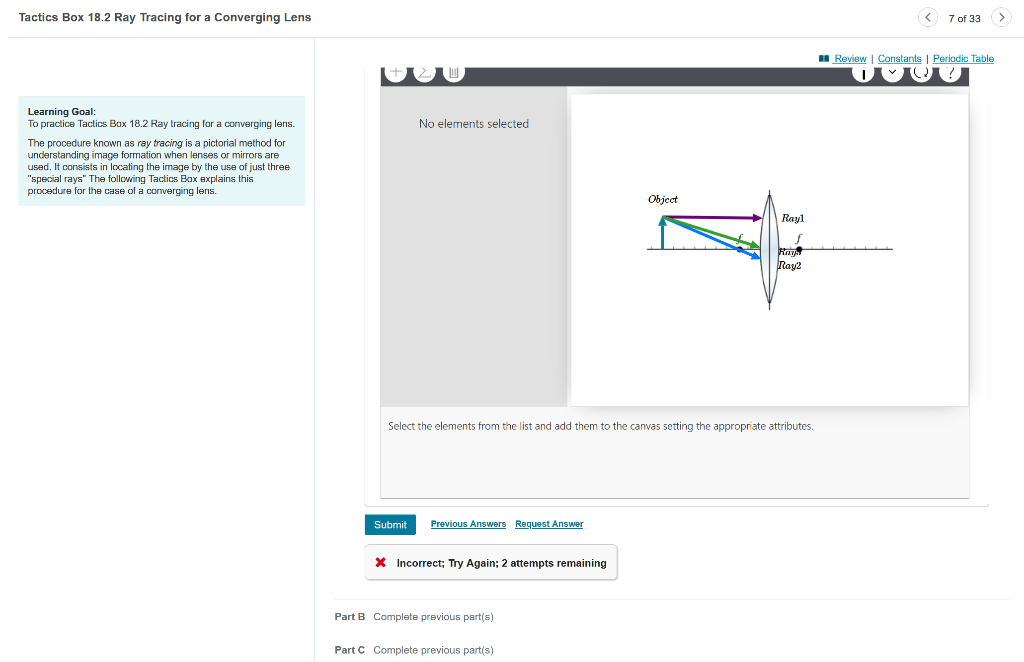This screenshot has height=662, width=1024.
Task: Open the info panel icon
Action: [x=863, y=71]
